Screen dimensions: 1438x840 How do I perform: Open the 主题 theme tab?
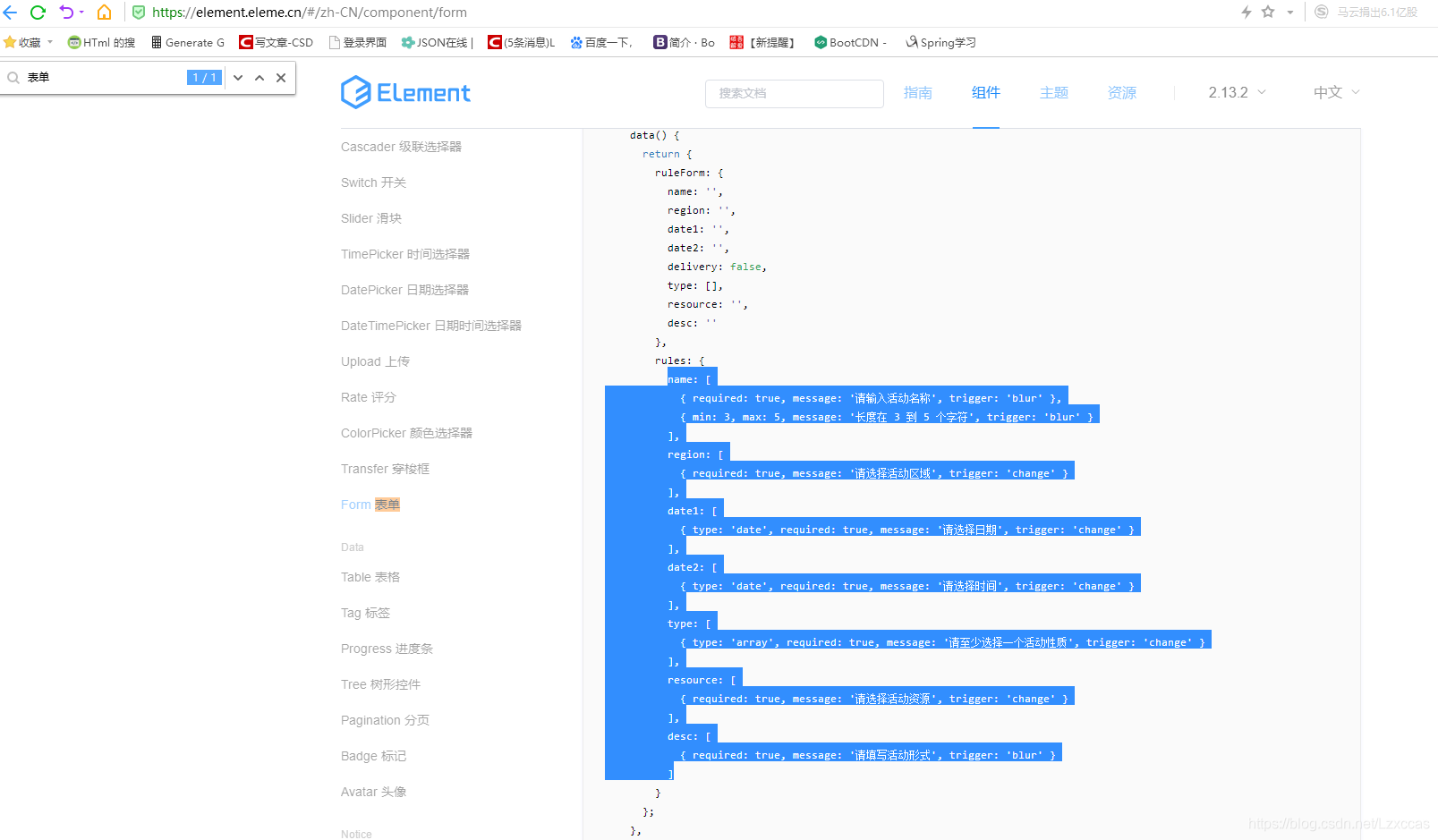[1053, 92]
